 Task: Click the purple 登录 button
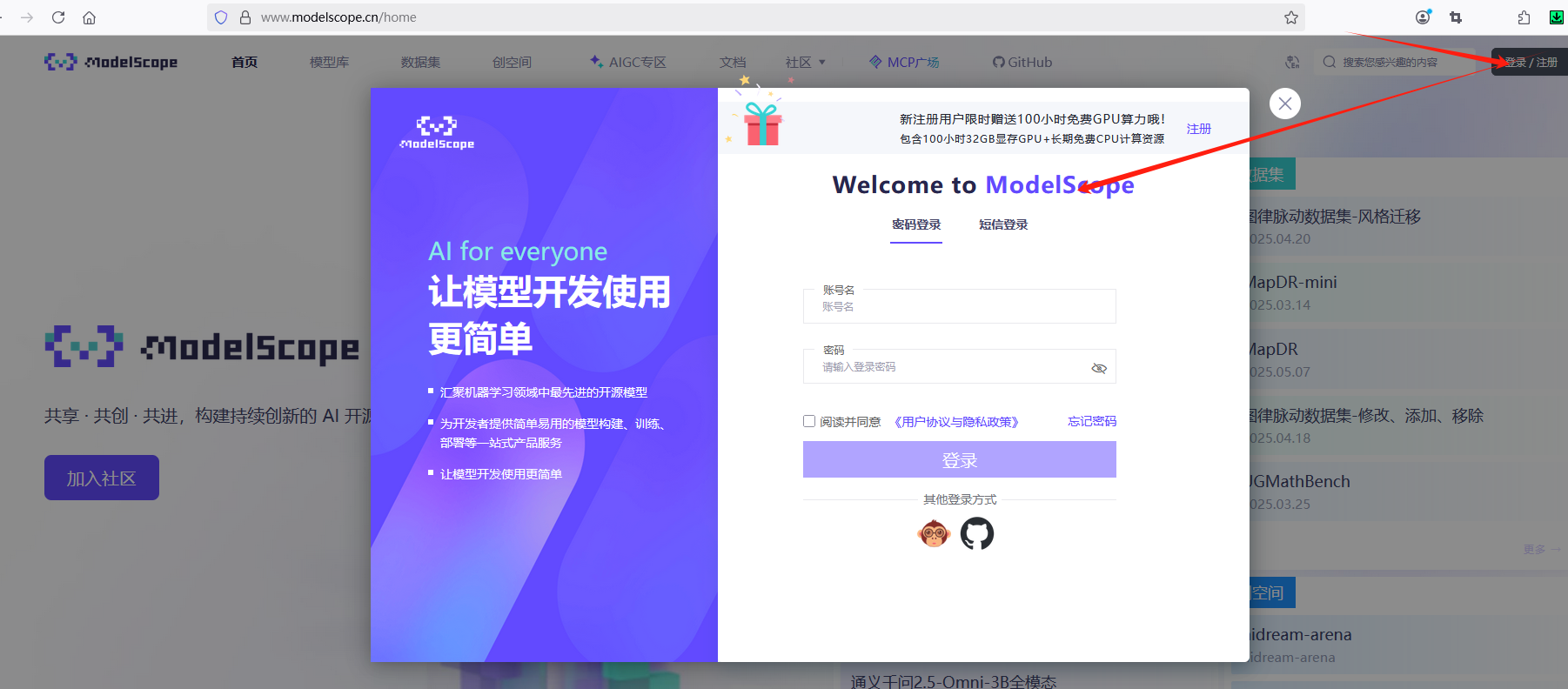960,459
